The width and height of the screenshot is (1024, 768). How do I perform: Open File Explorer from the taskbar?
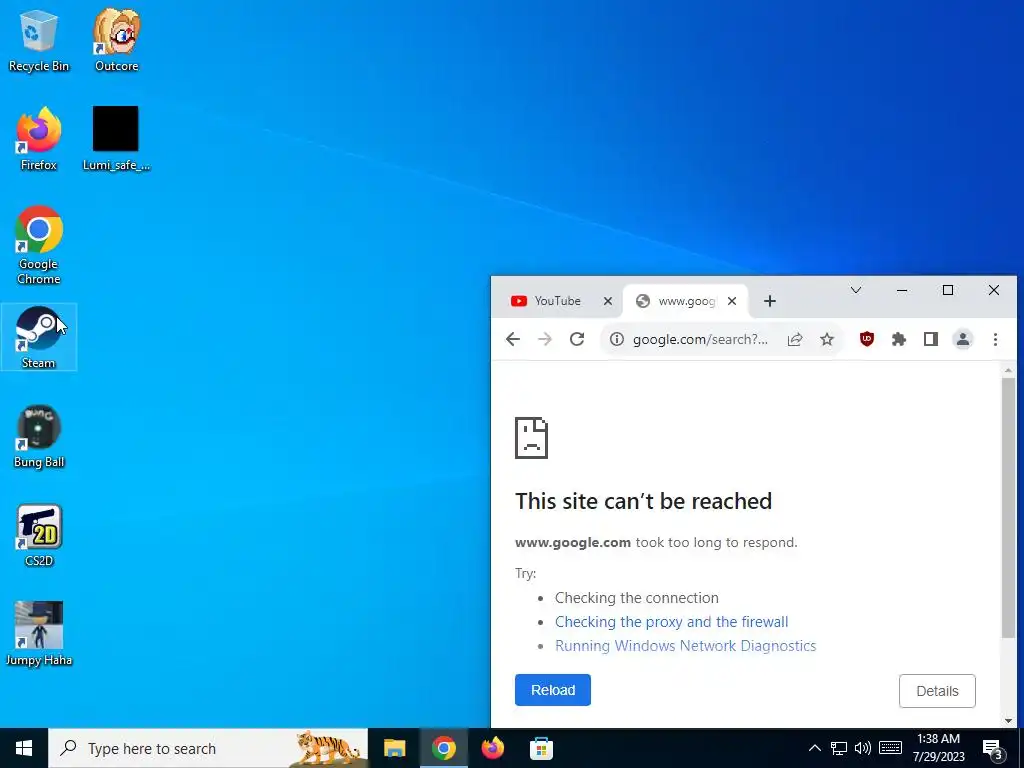point(394,748)
